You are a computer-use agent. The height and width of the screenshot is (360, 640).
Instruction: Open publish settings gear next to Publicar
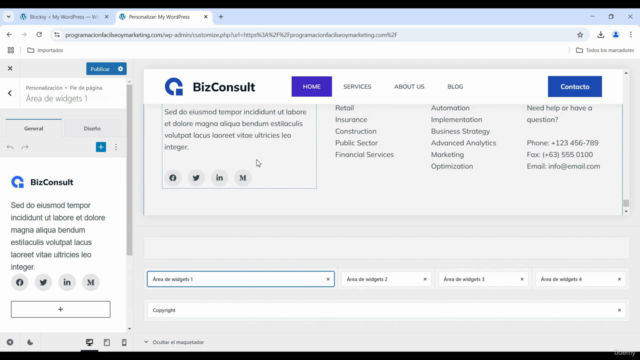[x=120, y=69]
